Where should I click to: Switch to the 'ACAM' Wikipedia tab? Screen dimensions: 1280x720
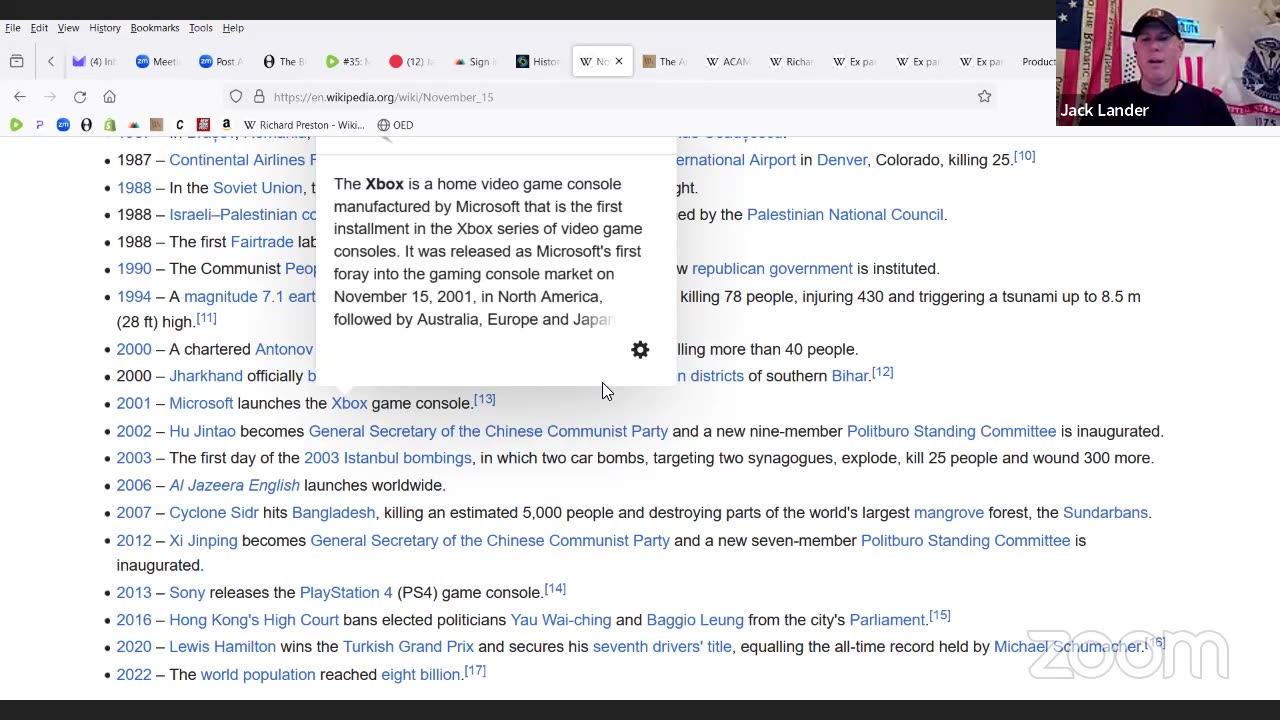[x=727, y=62]
